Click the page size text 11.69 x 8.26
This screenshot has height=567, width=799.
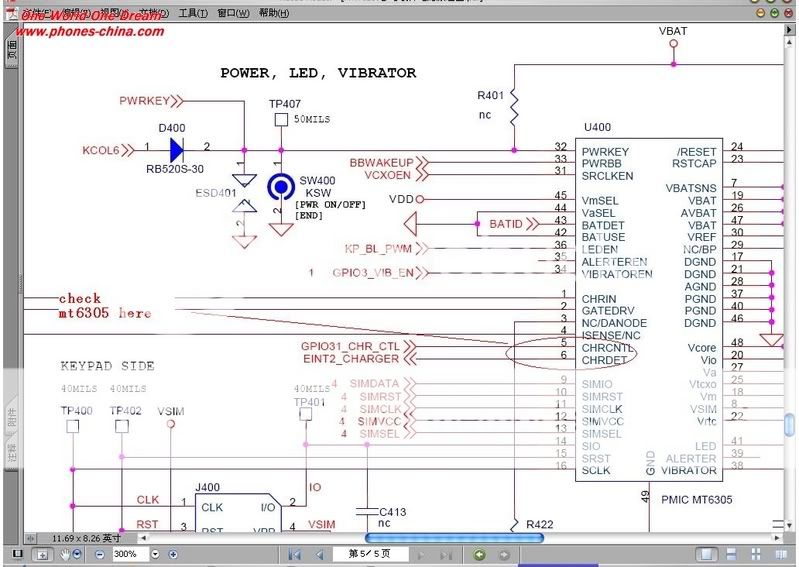pyautogui.click(x=86, y=538)
